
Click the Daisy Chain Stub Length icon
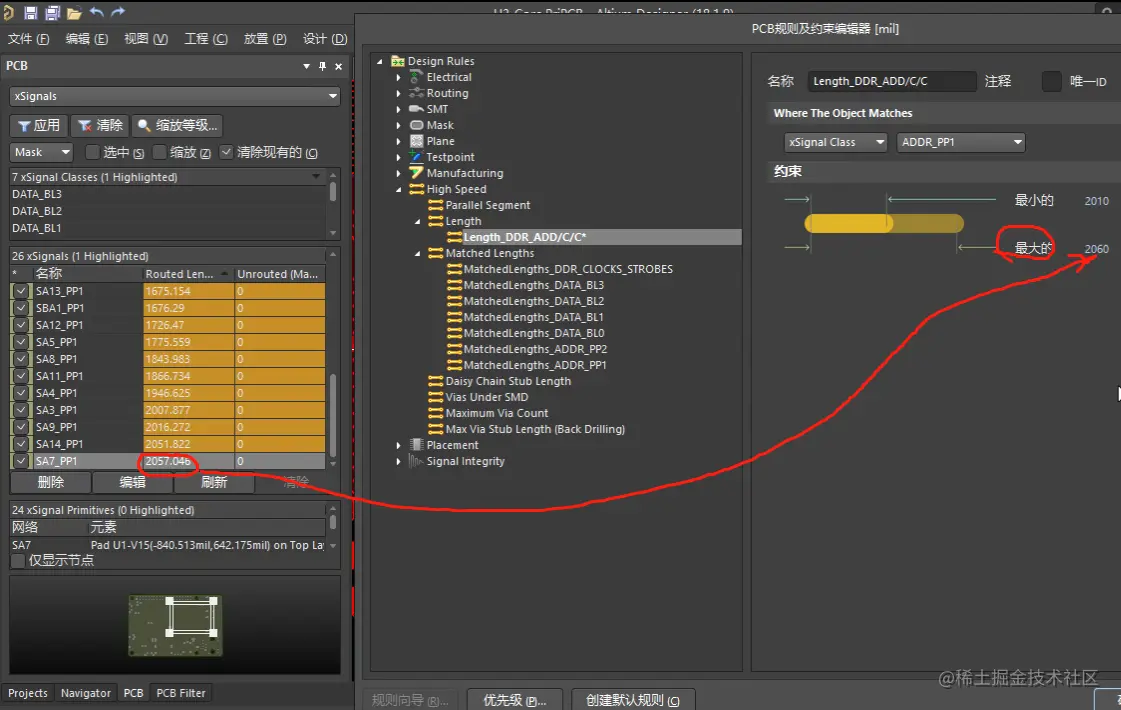435,380
